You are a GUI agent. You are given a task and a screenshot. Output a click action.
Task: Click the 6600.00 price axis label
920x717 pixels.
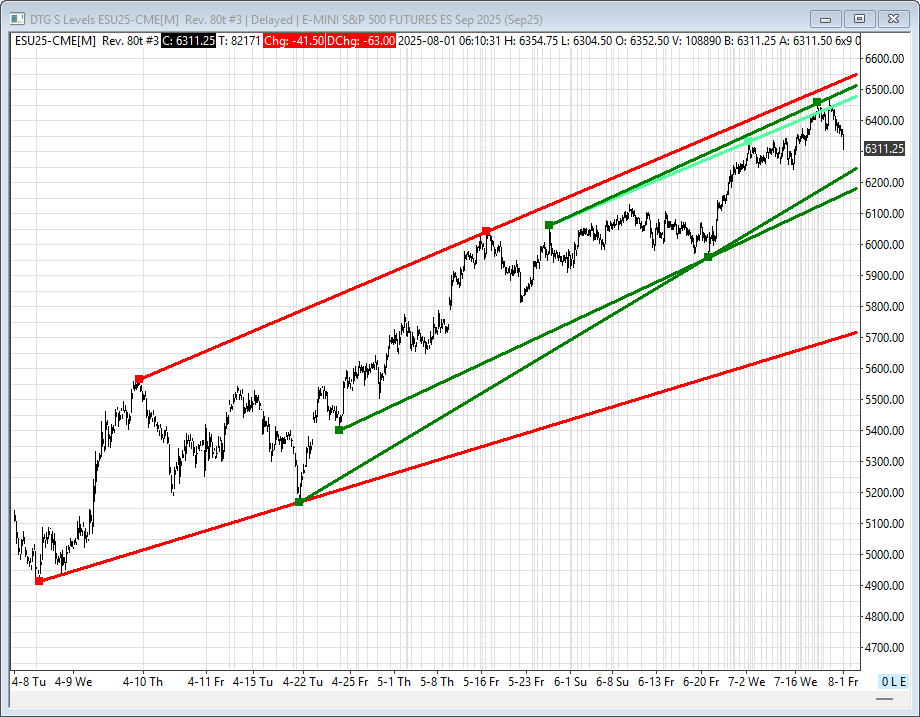884,59
